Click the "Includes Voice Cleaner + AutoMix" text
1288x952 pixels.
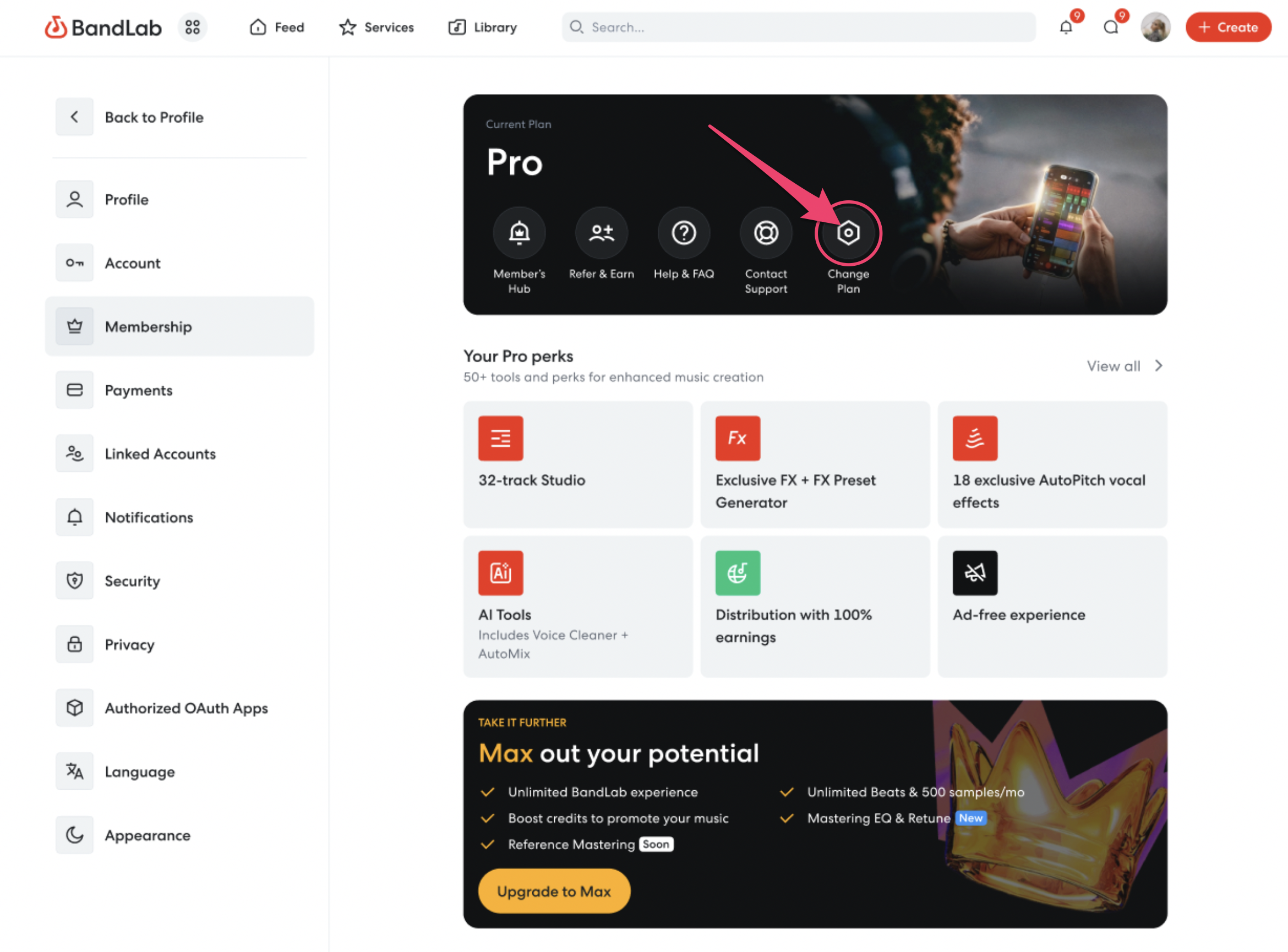553,644
